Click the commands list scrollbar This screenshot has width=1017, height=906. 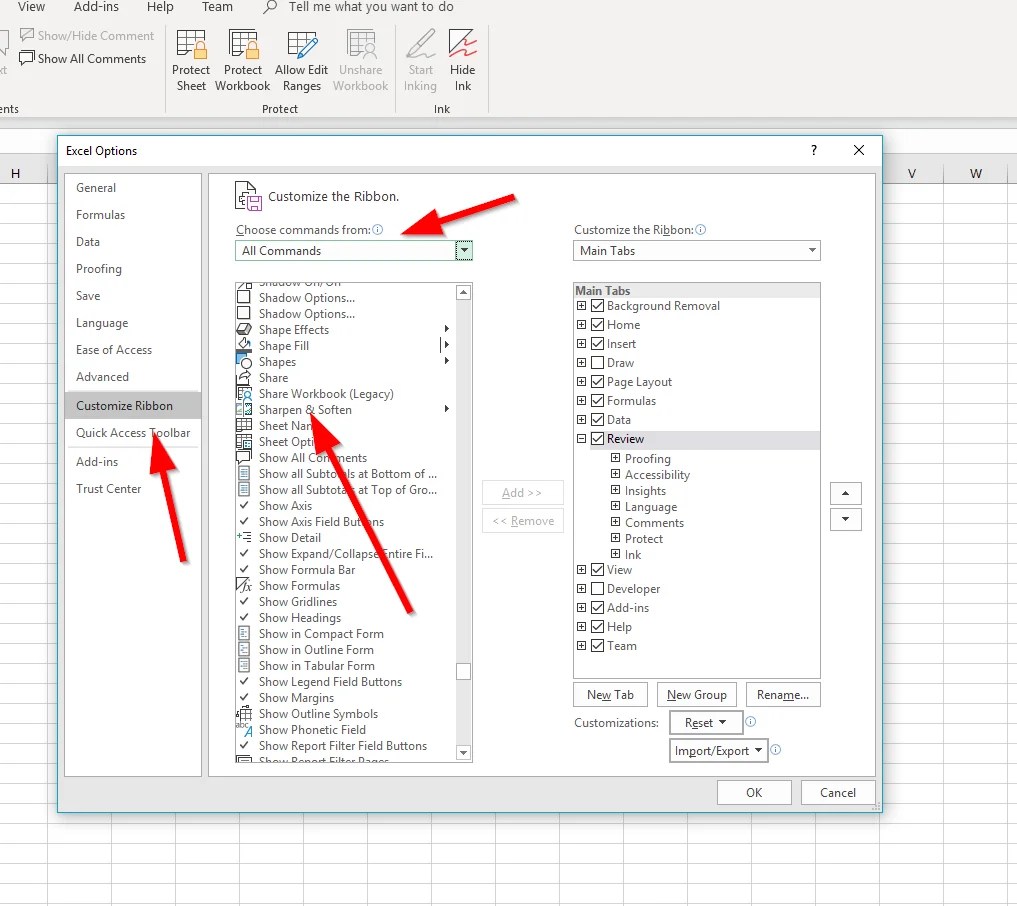pyautogui.click(x=463, y=671)
